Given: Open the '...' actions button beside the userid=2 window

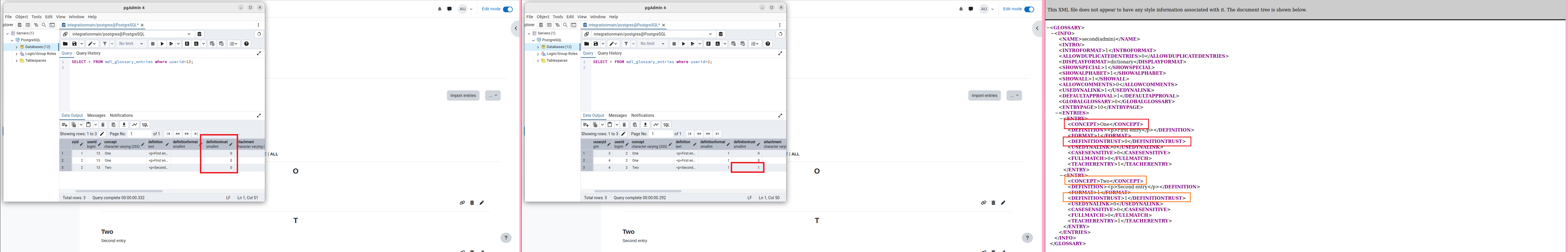Looking at the screenshot, I should tap(1014, 96).
